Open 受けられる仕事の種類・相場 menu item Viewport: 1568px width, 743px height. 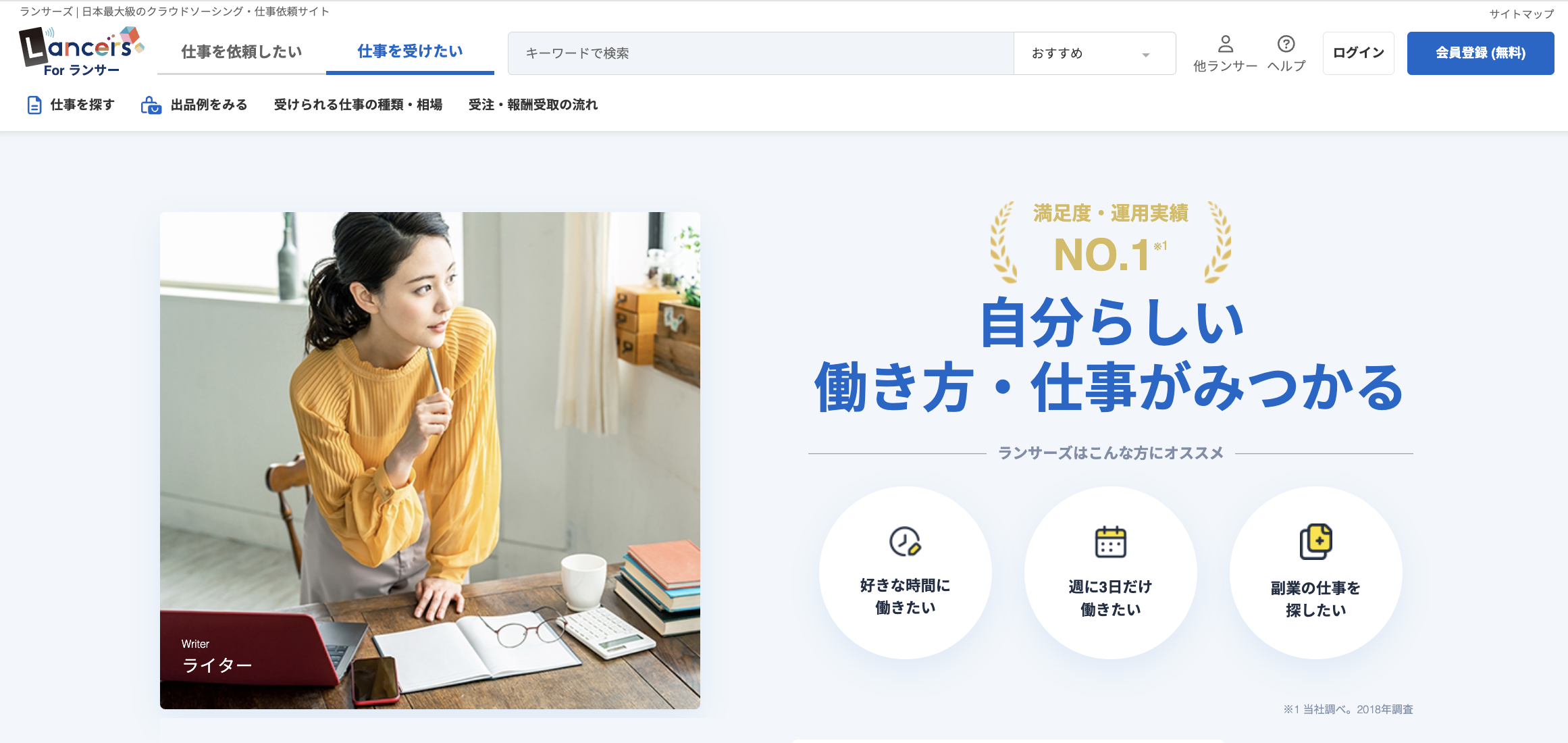click(358, 105)
